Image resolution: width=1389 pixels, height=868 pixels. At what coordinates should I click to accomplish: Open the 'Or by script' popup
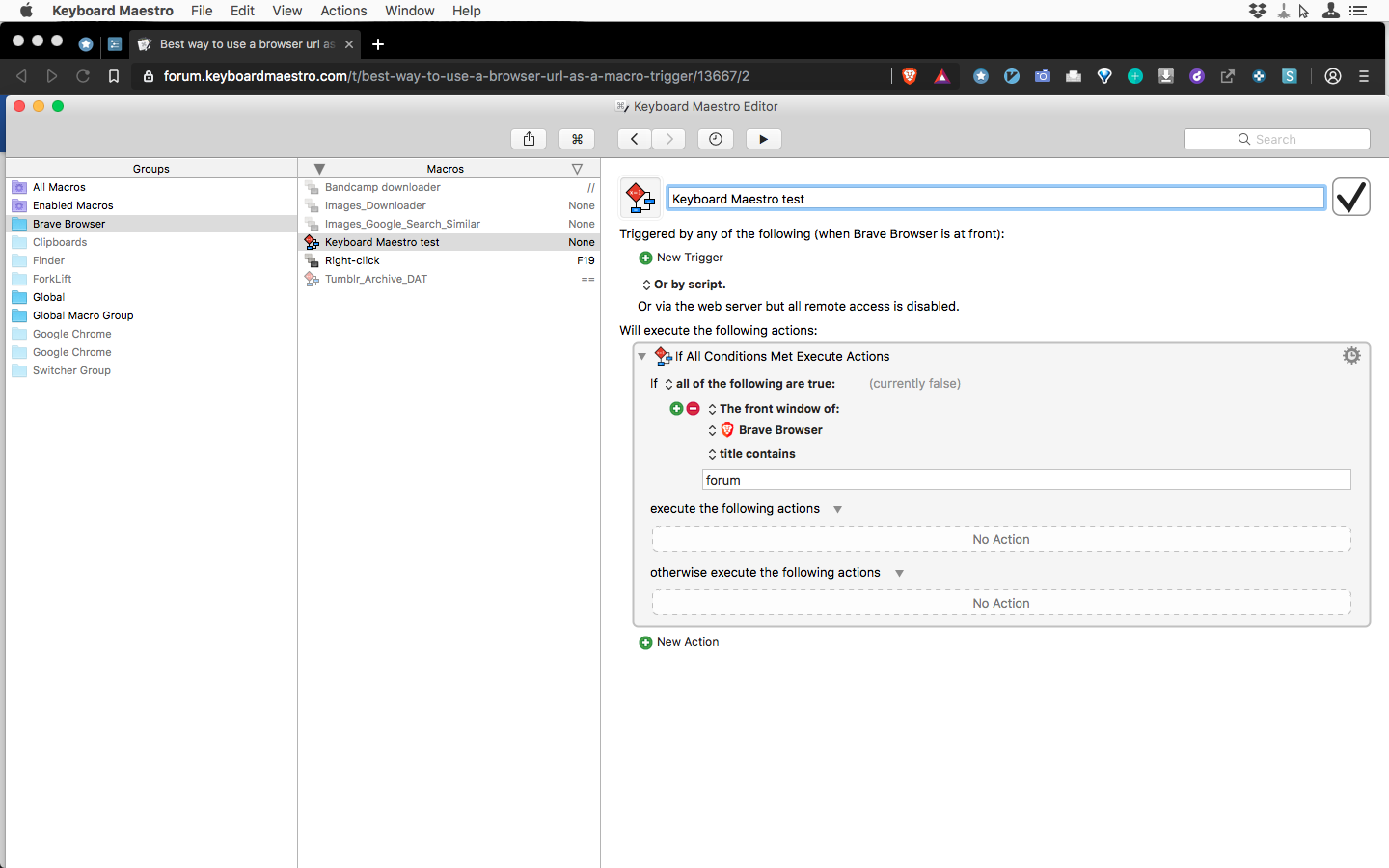click(684, 285)
